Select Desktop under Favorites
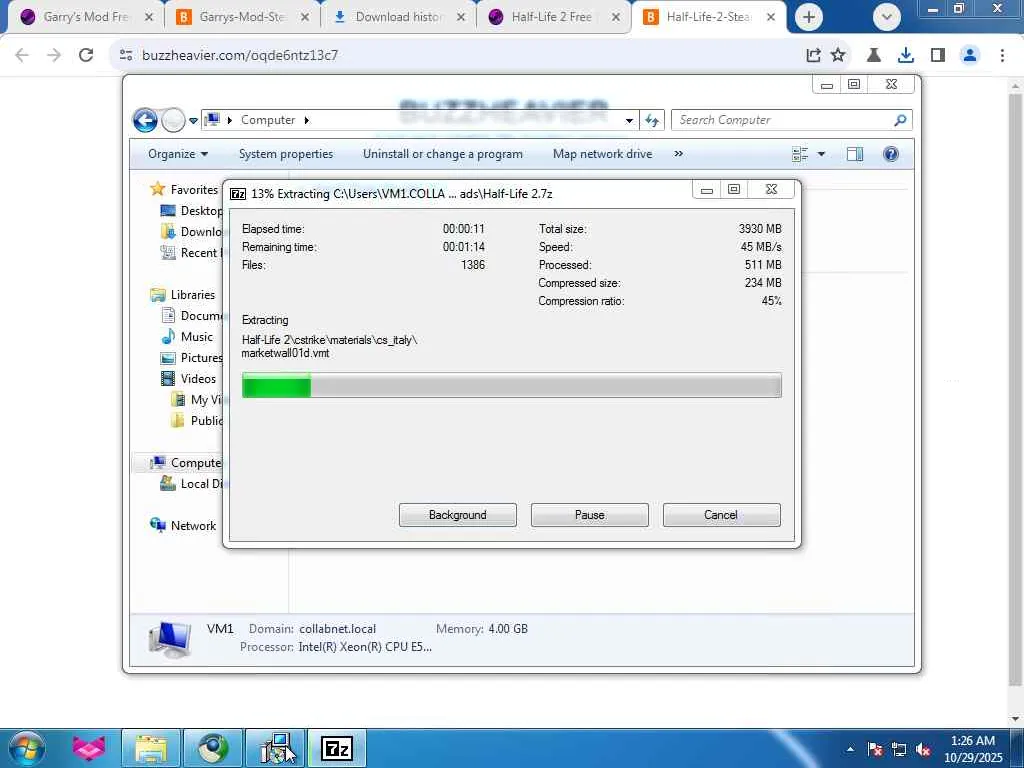This screenshot has height=768, width=1024. click(191, 210)
